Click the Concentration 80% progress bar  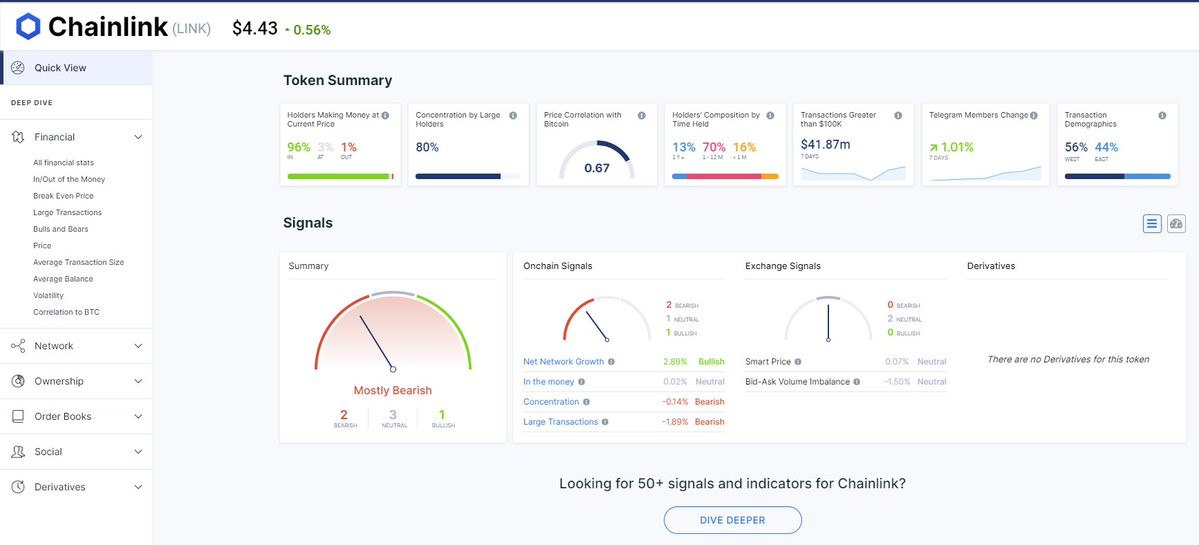pyautogui.click(x=468, y=177)
